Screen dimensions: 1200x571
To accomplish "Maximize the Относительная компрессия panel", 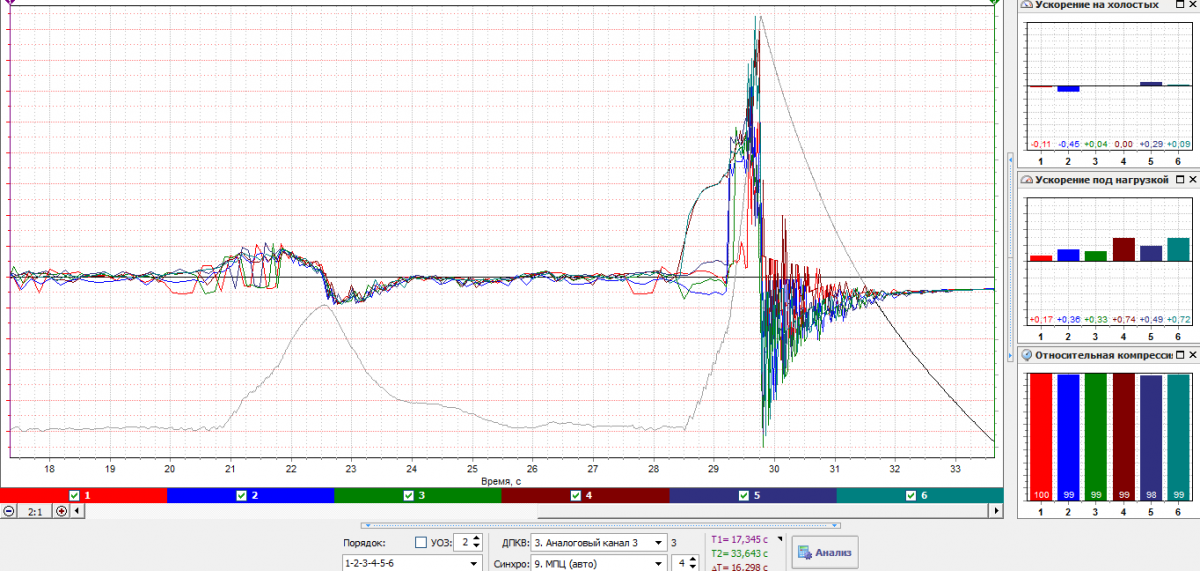I will [x=1179, y=355].
